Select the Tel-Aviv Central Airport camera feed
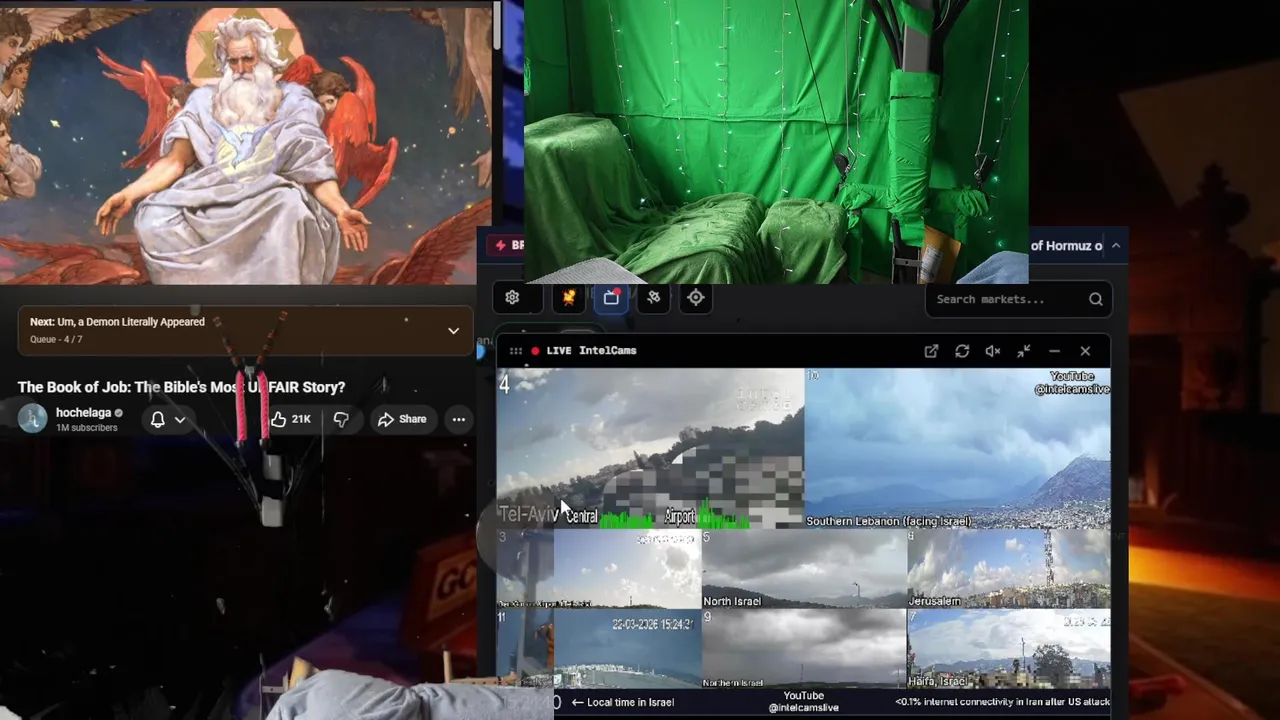This screenshot has width=1280, height=720. (x=651, y=448)
